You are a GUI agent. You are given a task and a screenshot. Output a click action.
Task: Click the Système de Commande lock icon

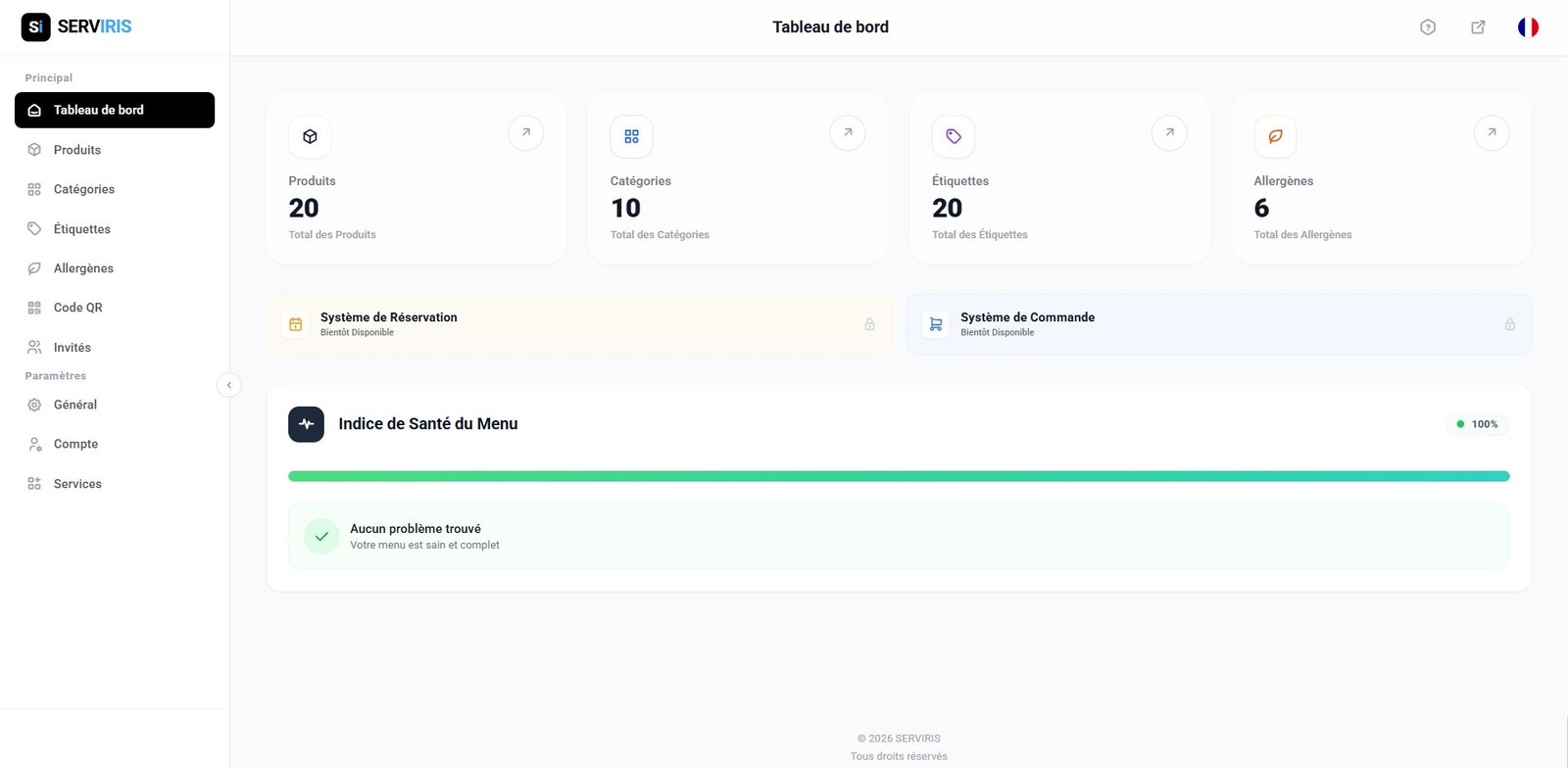point(1509,324)
